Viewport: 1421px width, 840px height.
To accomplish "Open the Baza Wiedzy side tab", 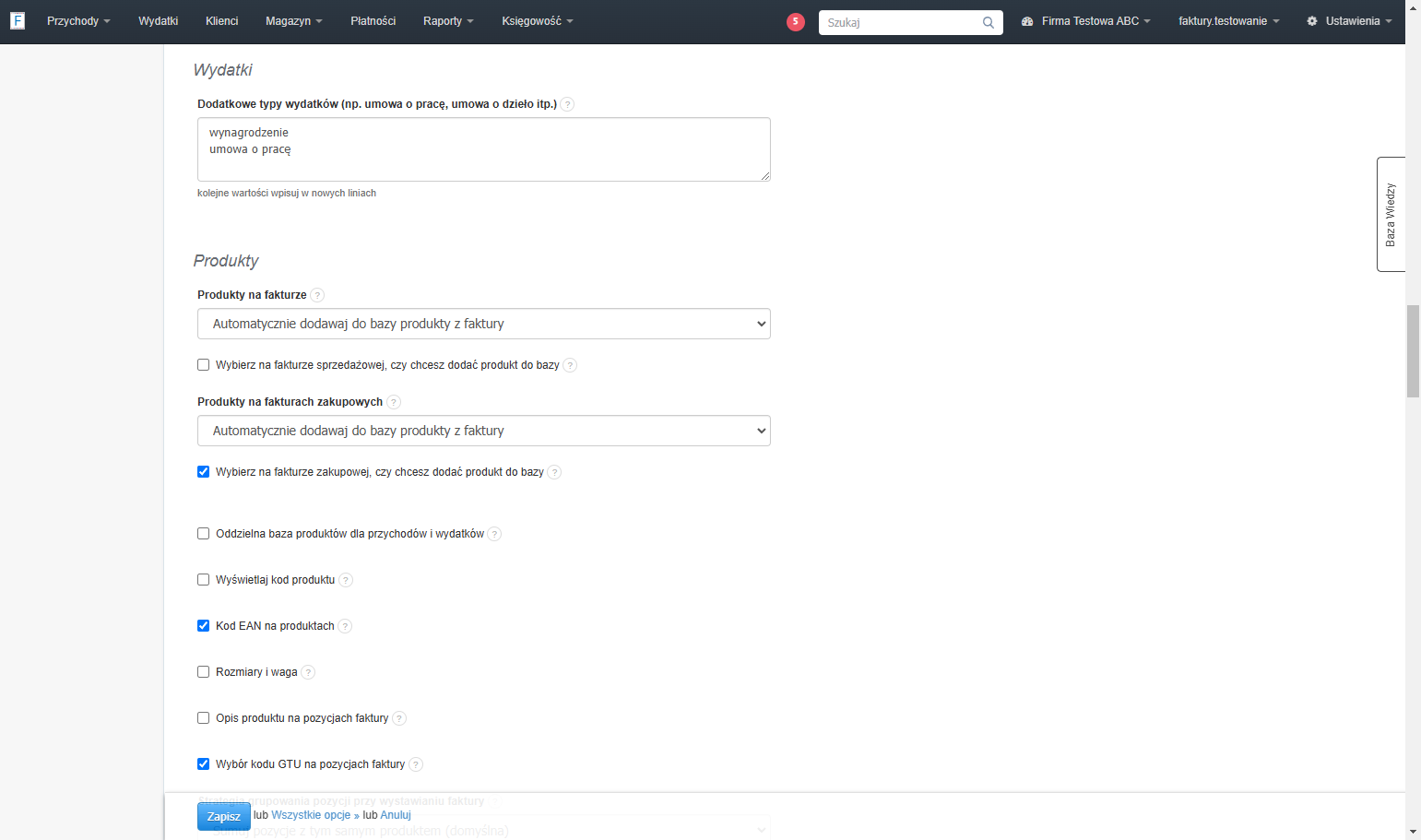I will (1391, 214).
